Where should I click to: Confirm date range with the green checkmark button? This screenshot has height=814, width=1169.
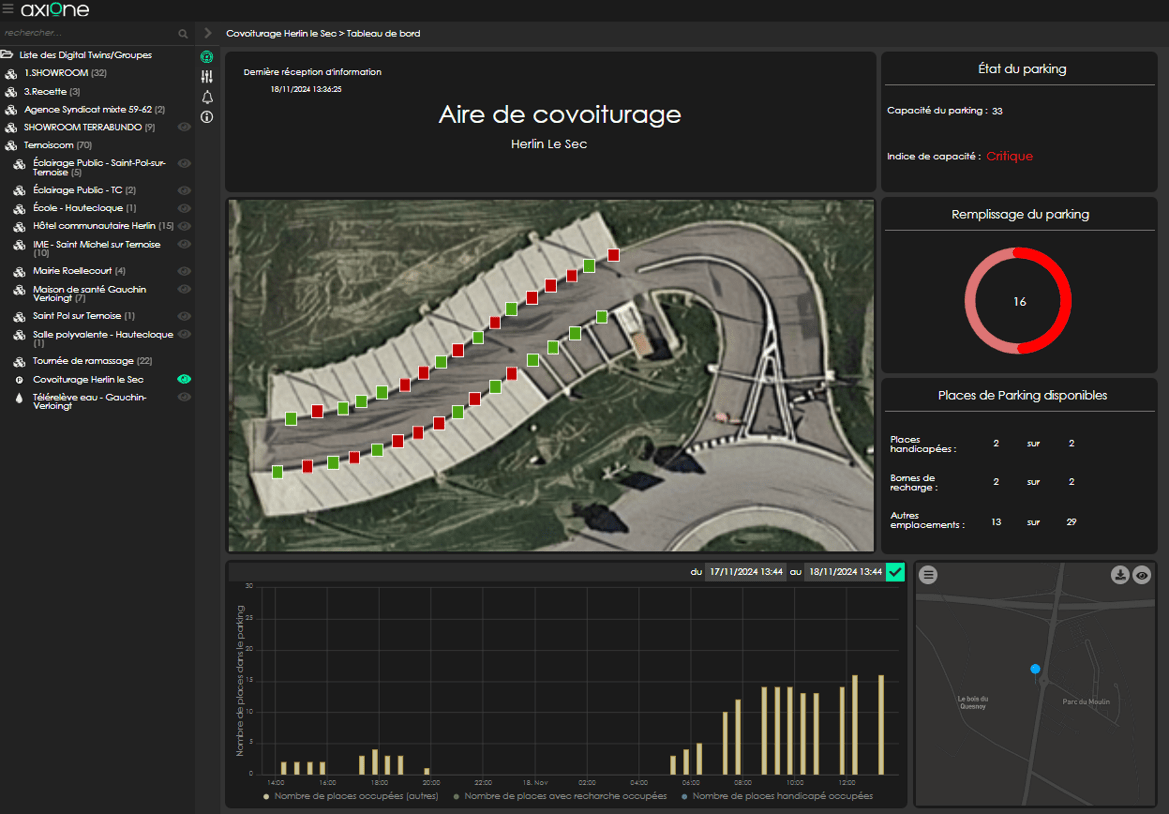pyautogui.click(x=895, y=572)
